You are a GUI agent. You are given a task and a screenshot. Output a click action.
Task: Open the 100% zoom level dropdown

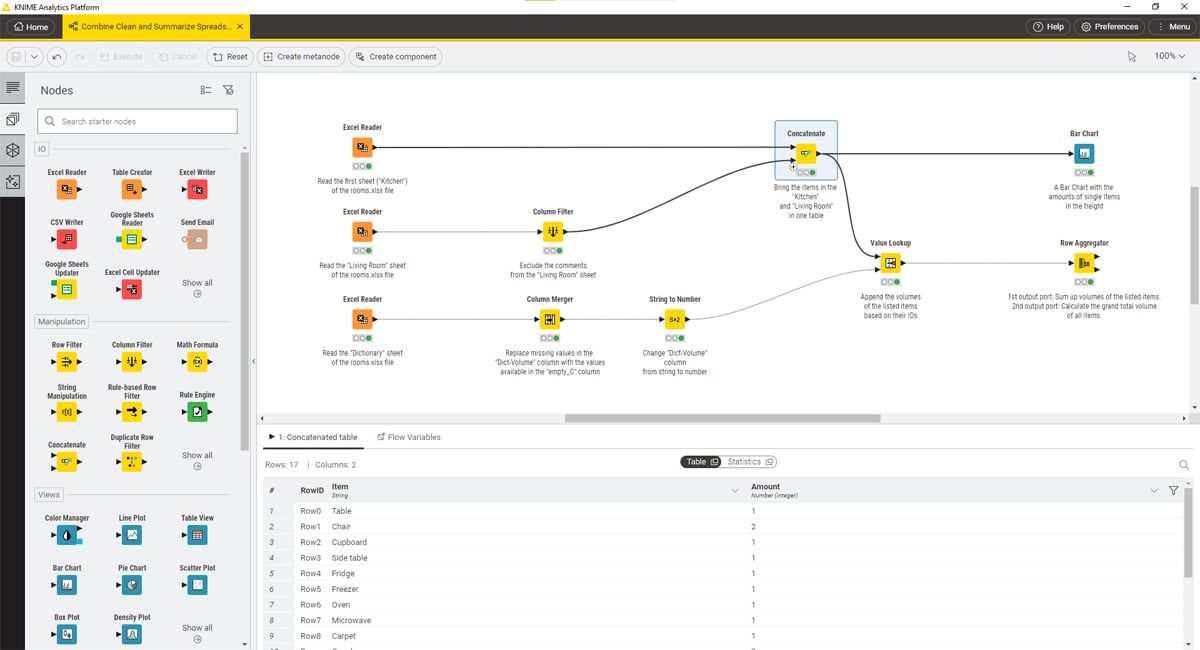1169,56
